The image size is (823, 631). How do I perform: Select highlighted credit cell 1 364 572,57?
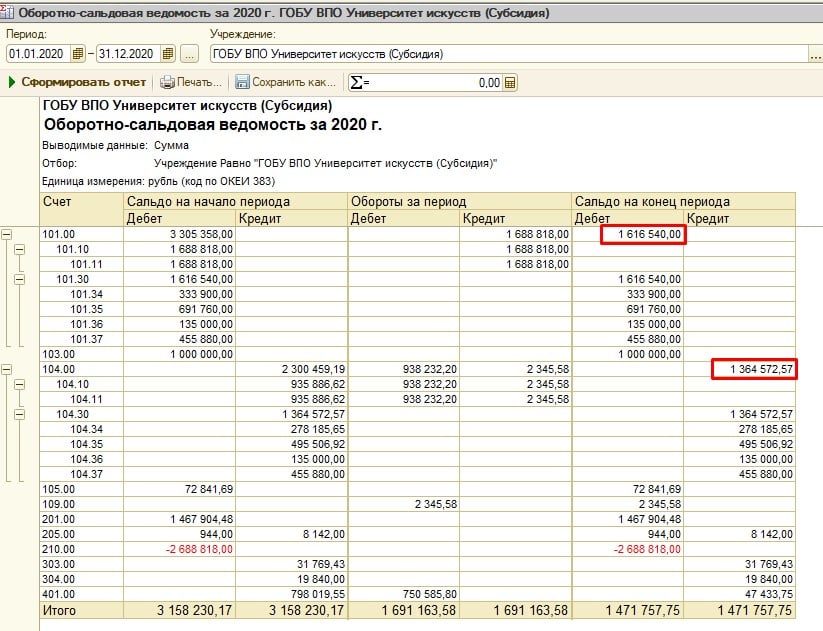[755, 369]
